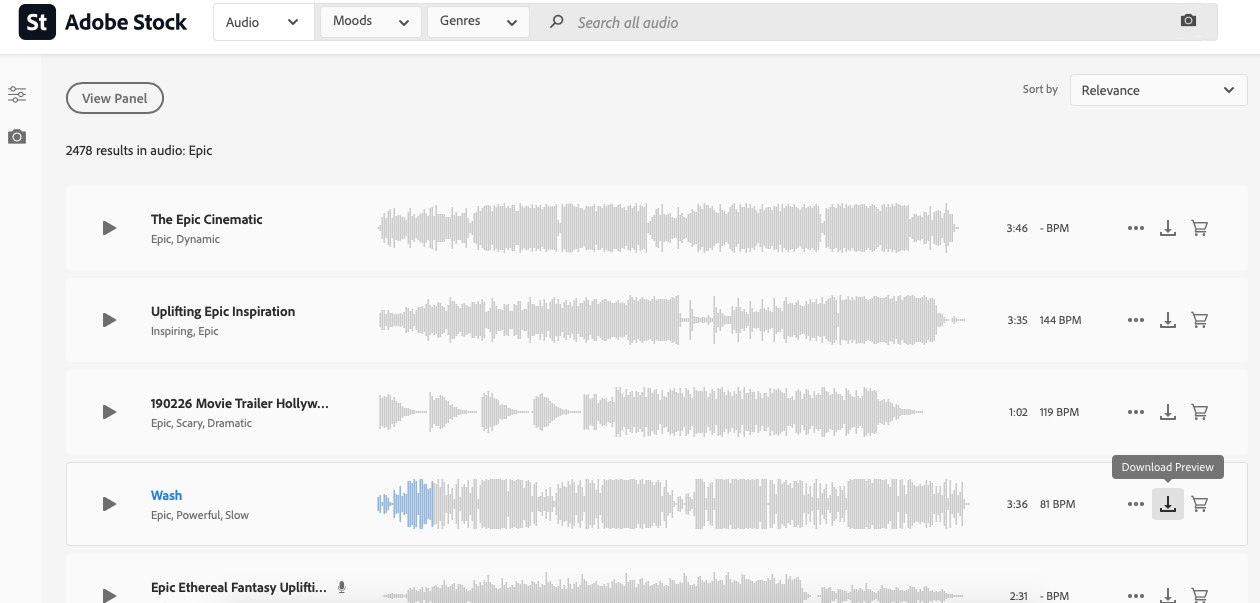Add Uplifting Epic Inspiration to cart
This screenshot has width=1260, height=603.
[x=1200, y=320]
